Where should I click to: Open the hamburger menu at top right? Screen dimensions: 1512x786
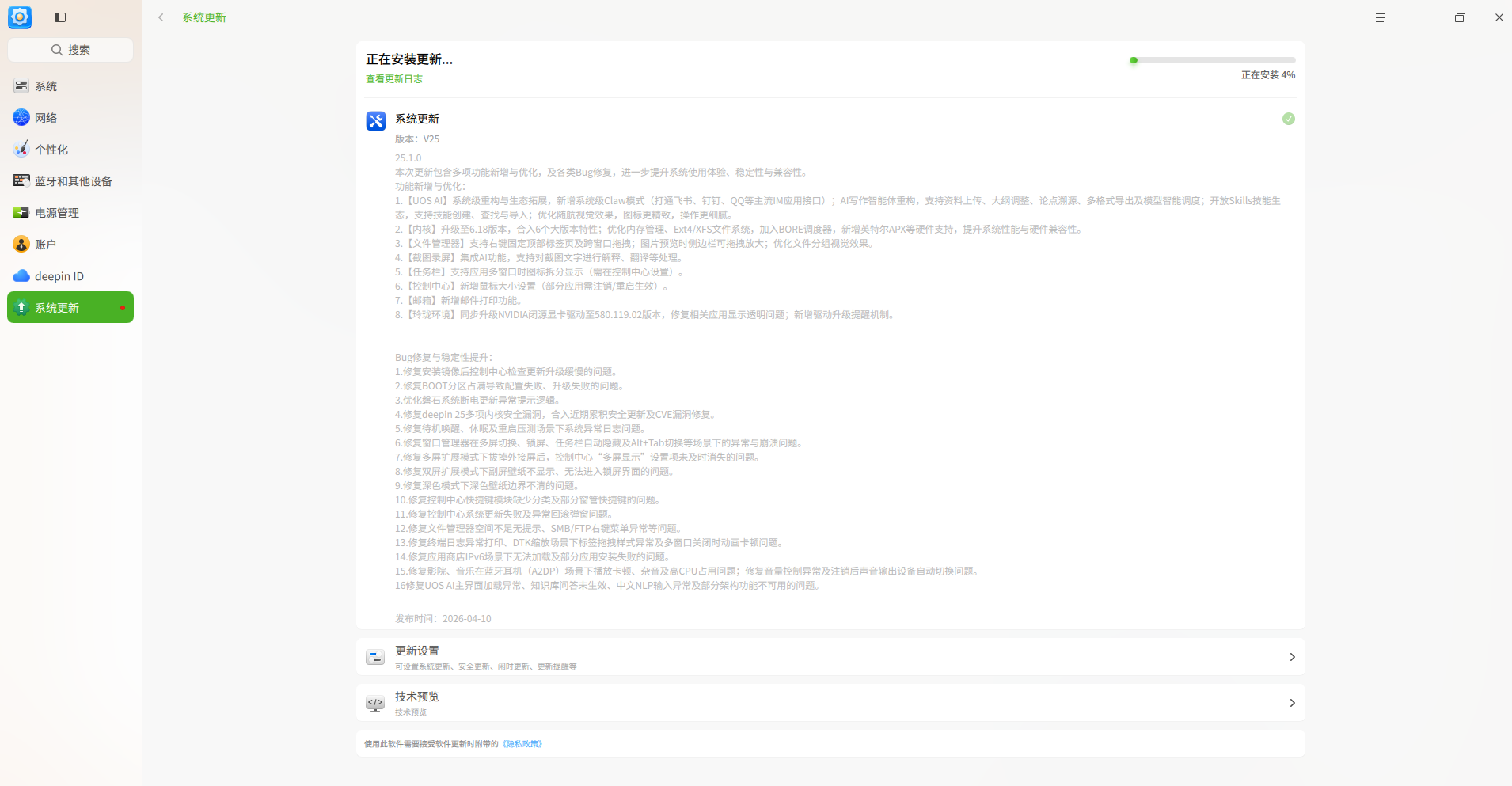coord(1380,17)
